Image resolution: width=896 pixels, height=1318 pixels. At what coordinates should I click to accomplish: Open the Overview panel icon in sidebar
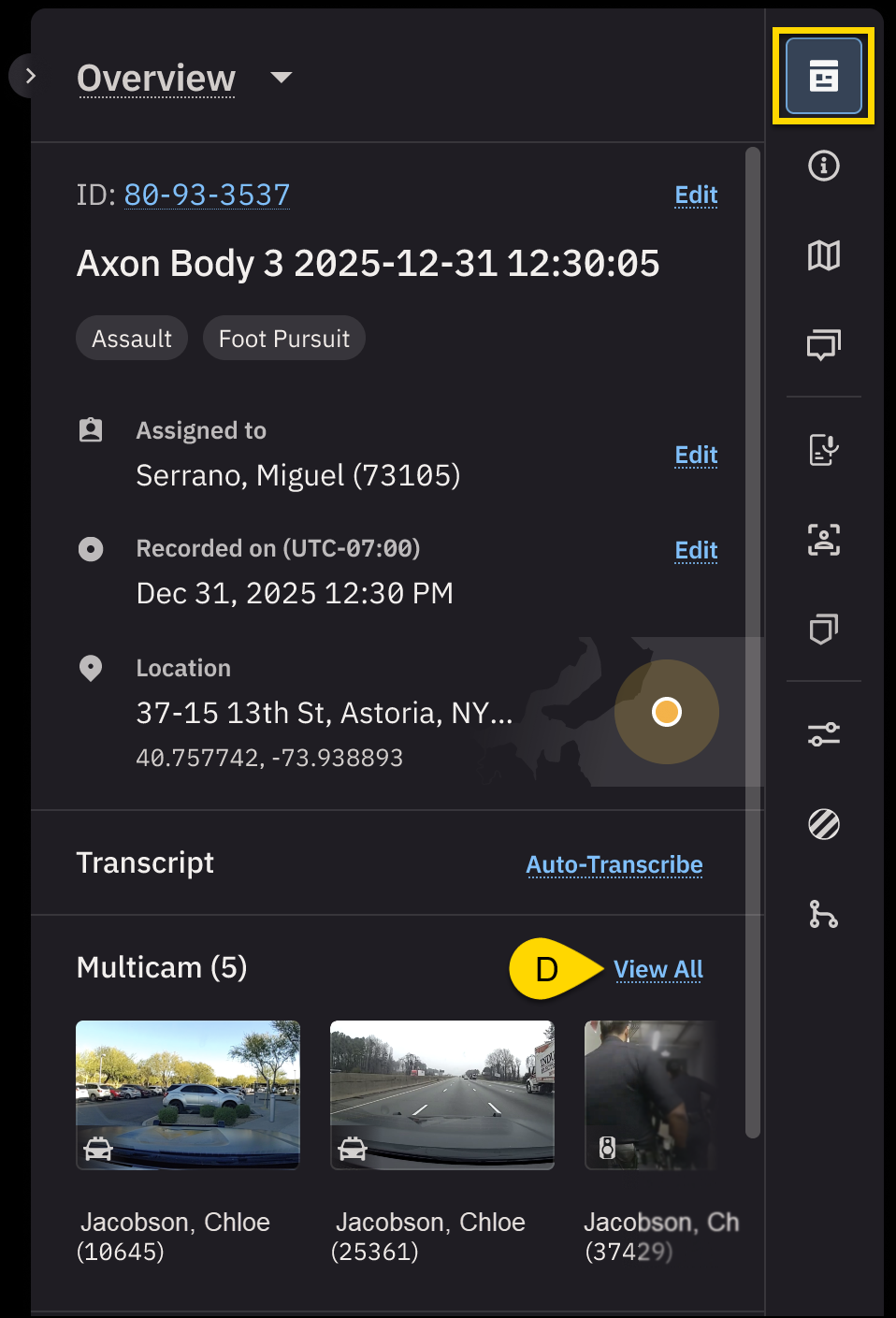coord(823,76)
